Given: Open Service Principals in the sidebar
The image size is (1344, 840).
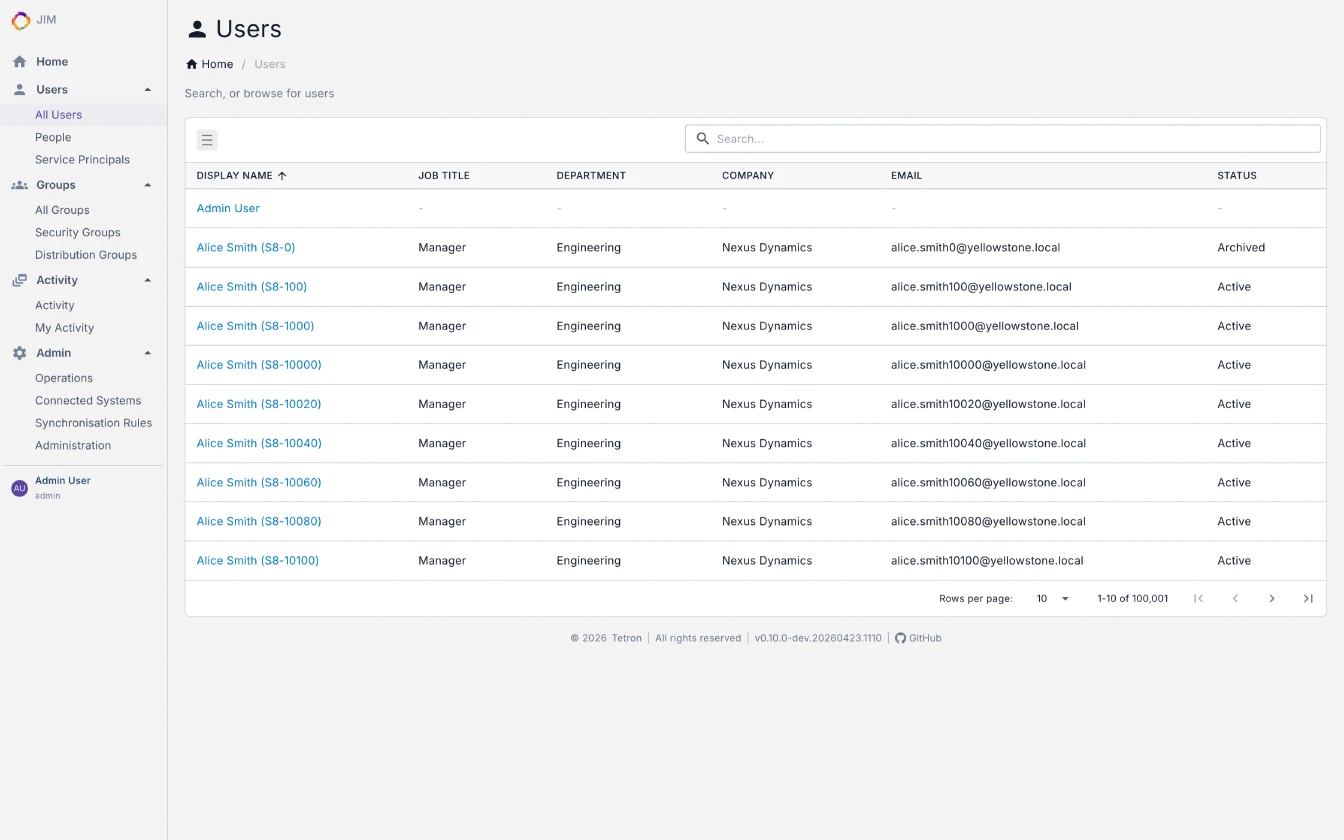Looking at the screenshot, I should (x=82, y=160).
